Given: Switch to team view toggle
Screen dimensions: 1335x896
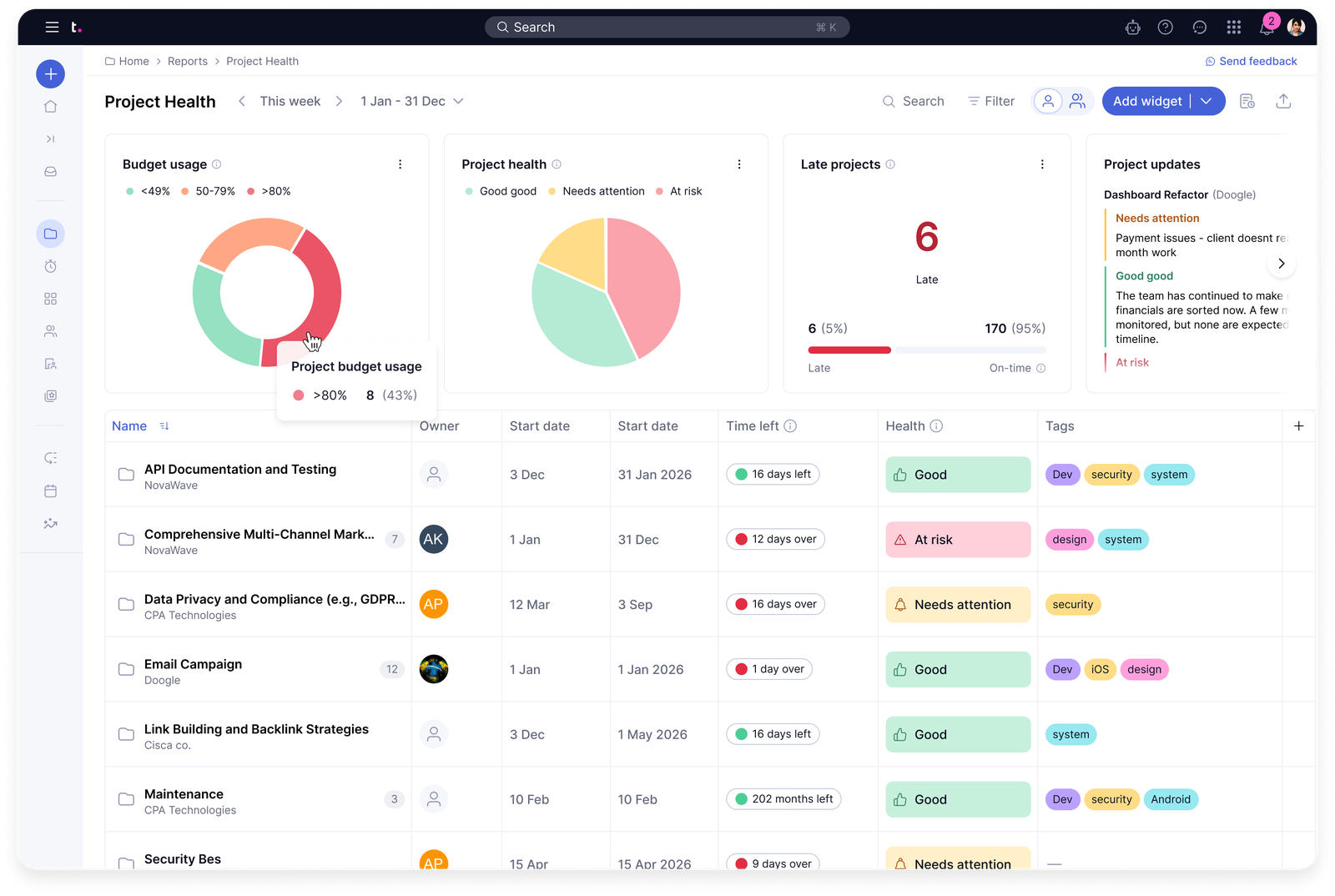Looking at the screenshot, I should pyautogui.click(x=1077, y=101).
